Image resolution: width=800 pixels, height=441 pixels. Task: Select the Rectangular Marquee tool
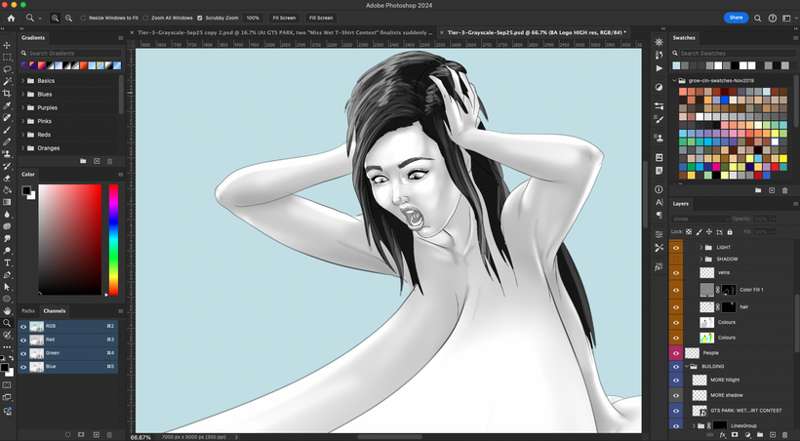click(7, 57)
